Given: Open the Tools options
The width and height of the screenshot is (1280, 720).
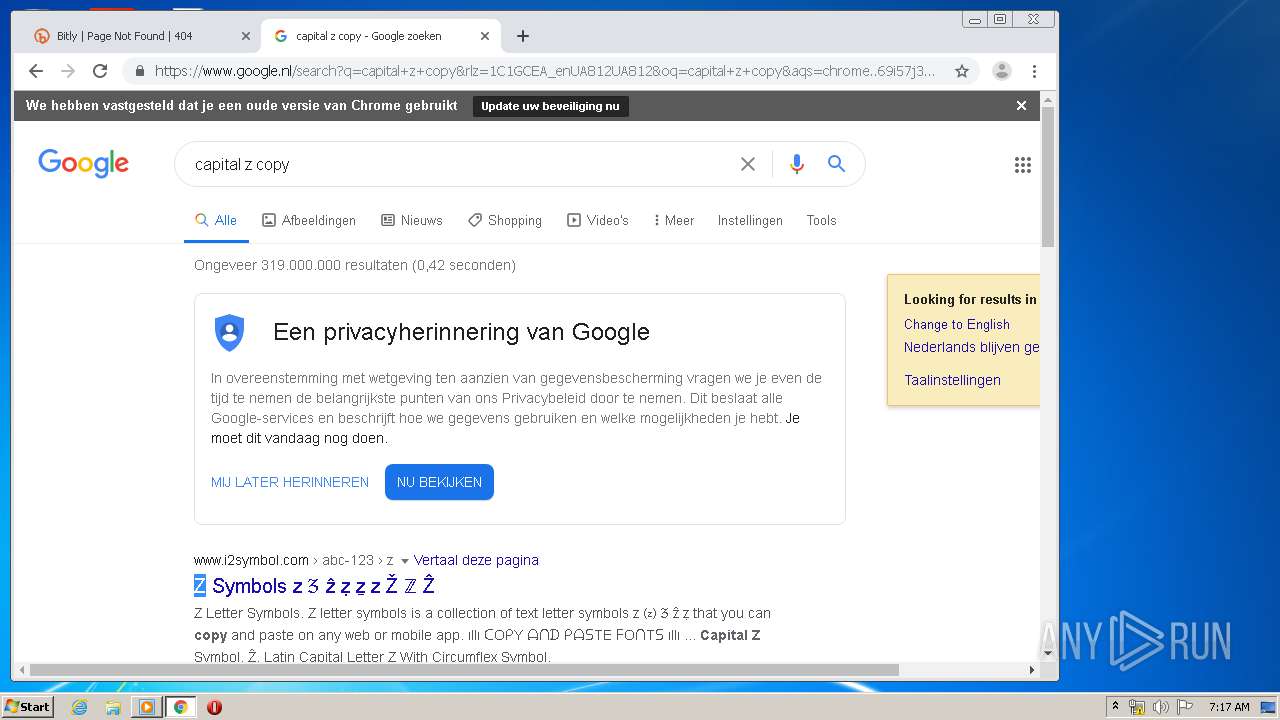Looking at the screenshot, I should 821,220.
